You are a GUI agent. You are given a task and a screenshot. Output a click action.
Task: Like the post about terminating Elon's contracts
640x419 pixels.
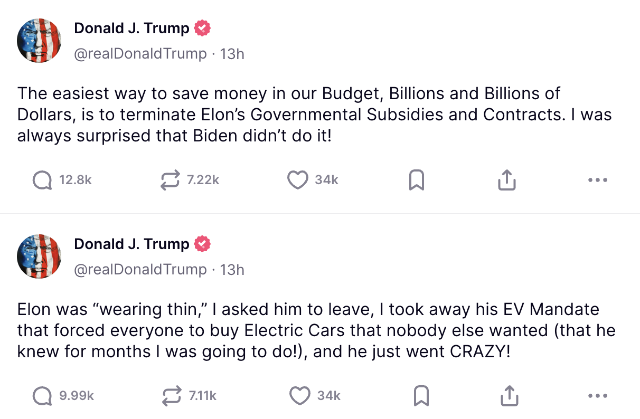click(x=297, y=180)
